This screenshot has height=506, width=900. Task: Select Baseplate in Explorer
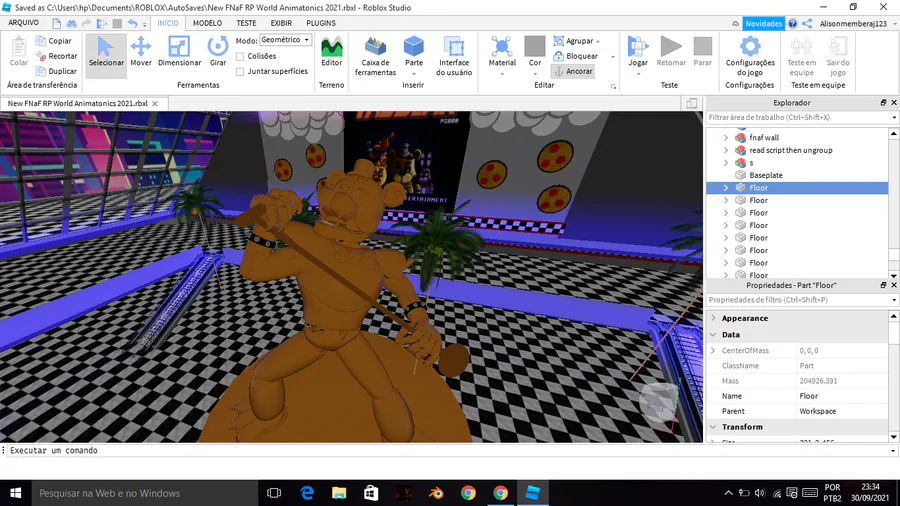tap(766, 175)
